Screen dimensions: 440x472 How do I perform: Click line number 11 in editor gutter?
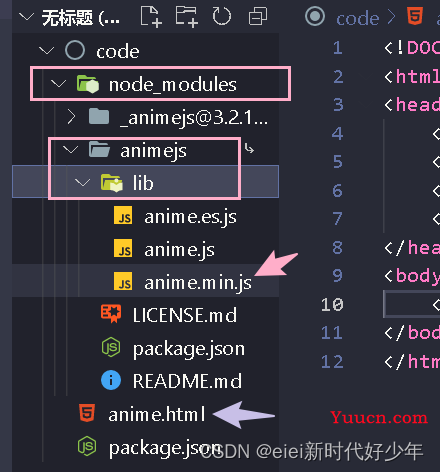tap(332, 333)
